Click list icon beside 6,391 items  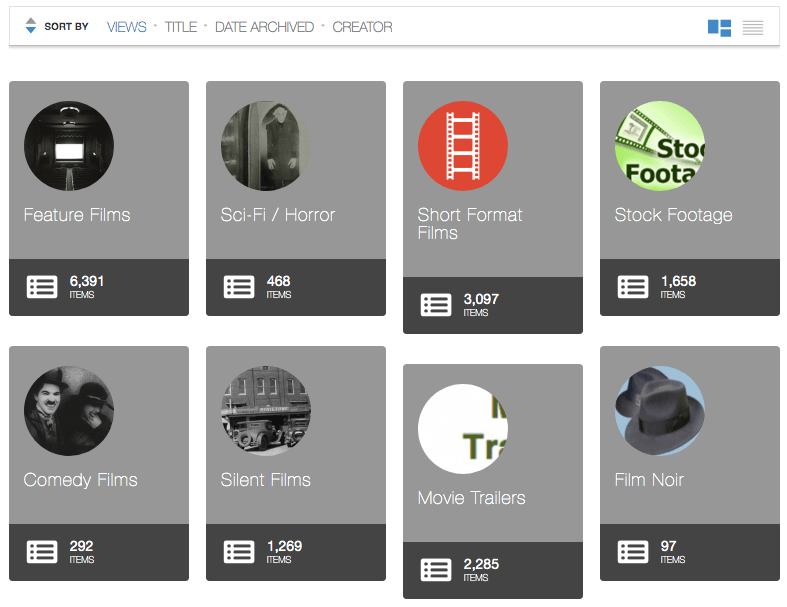coord(42,287)
